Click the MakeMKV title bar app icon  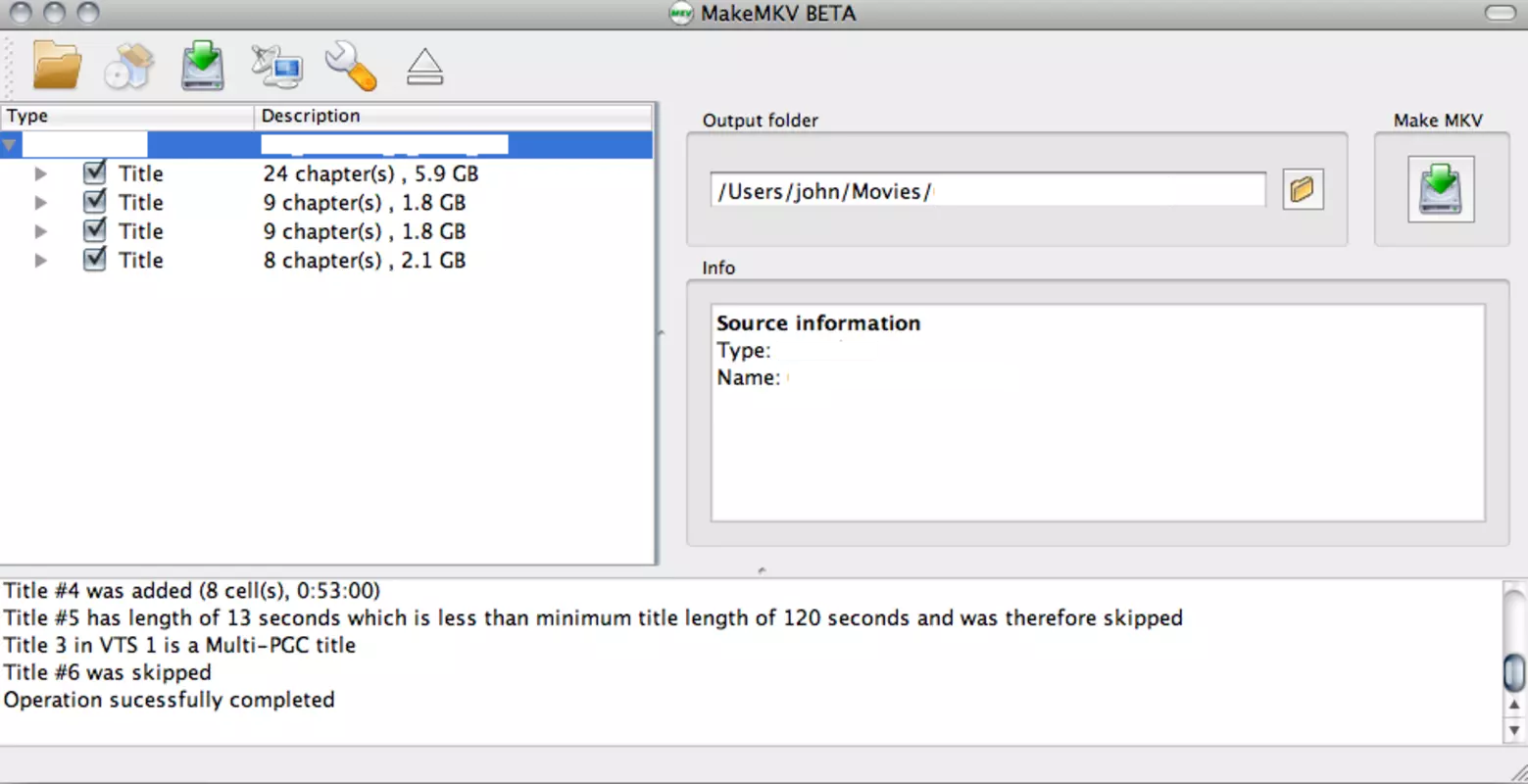(680, 13)
